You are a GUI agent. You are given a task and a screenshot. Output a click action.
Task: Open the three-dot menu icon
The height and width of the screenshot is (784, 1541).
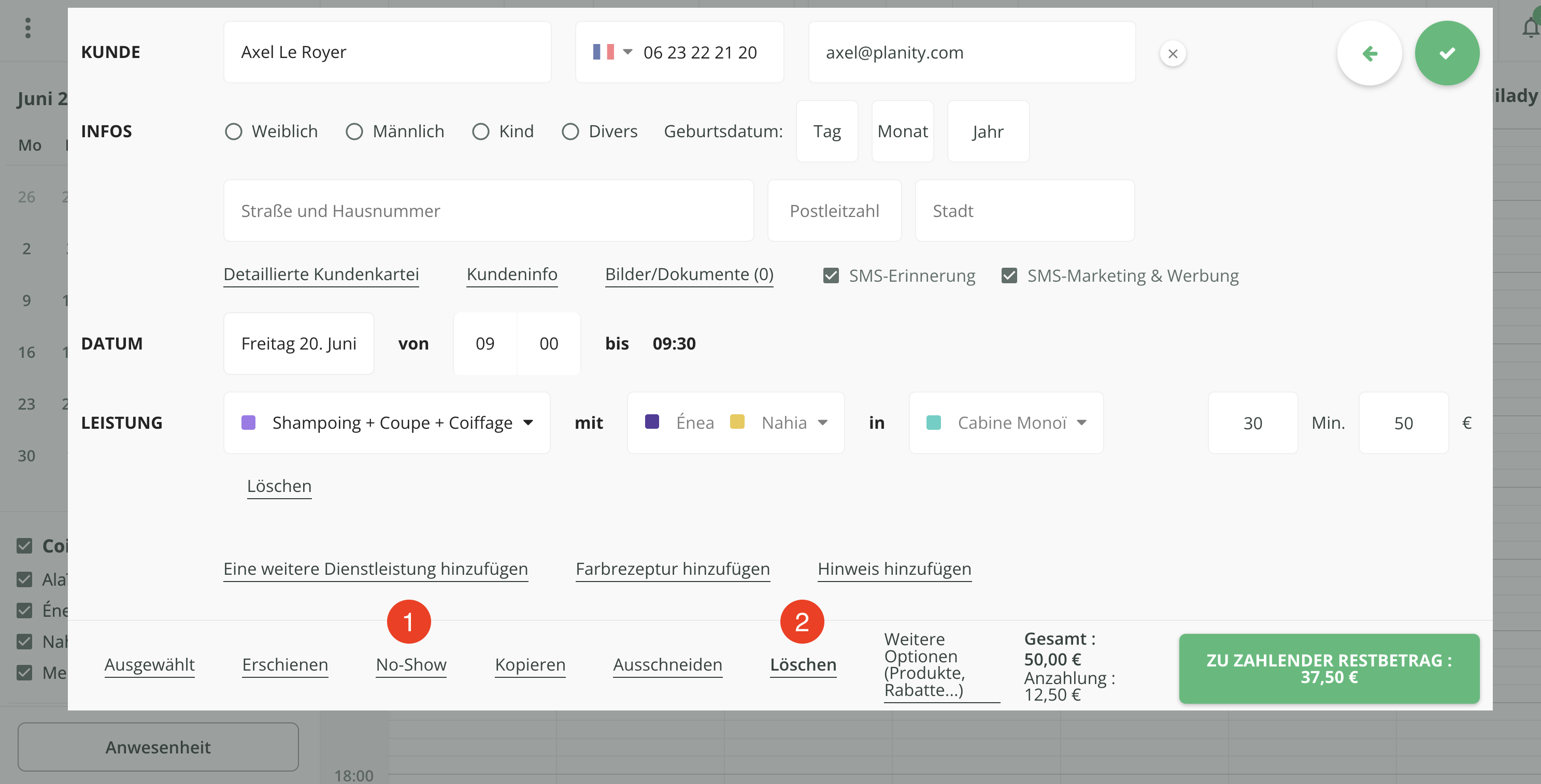pyautogui.click(x=27, y=27)
